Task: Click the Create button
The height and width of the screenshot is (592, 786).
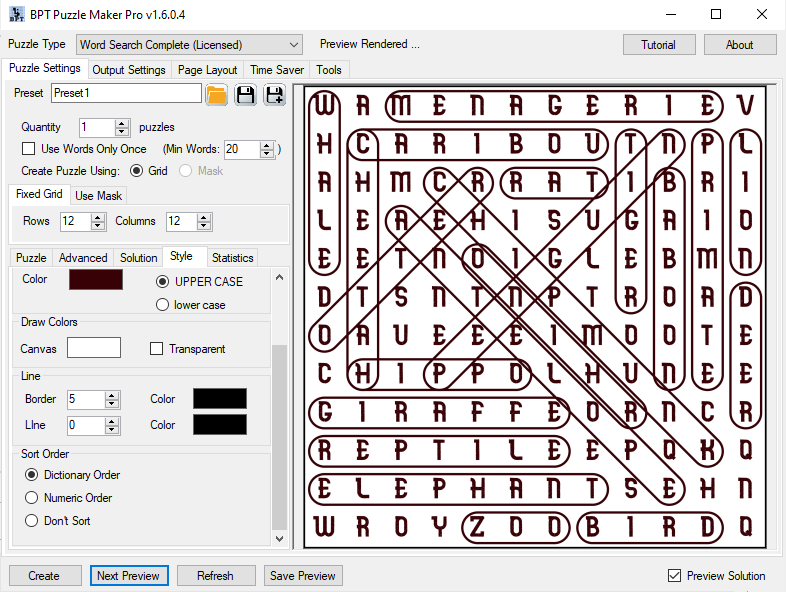Action: click(x=44, y=575)
